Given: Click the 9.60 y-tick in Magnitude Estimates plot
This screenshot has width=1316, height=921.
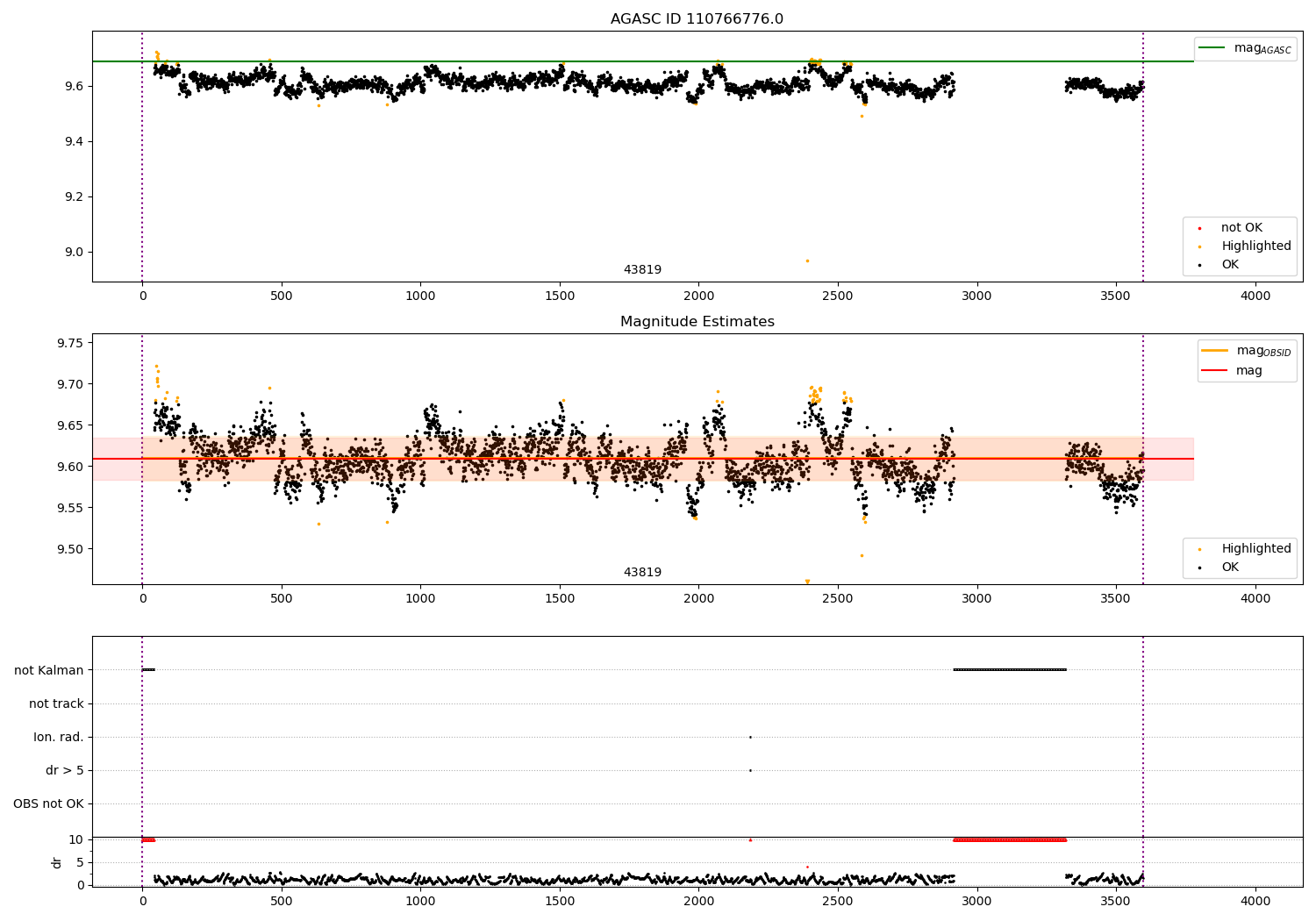Looking at the screenshot, I should click(x=69, y=467).
